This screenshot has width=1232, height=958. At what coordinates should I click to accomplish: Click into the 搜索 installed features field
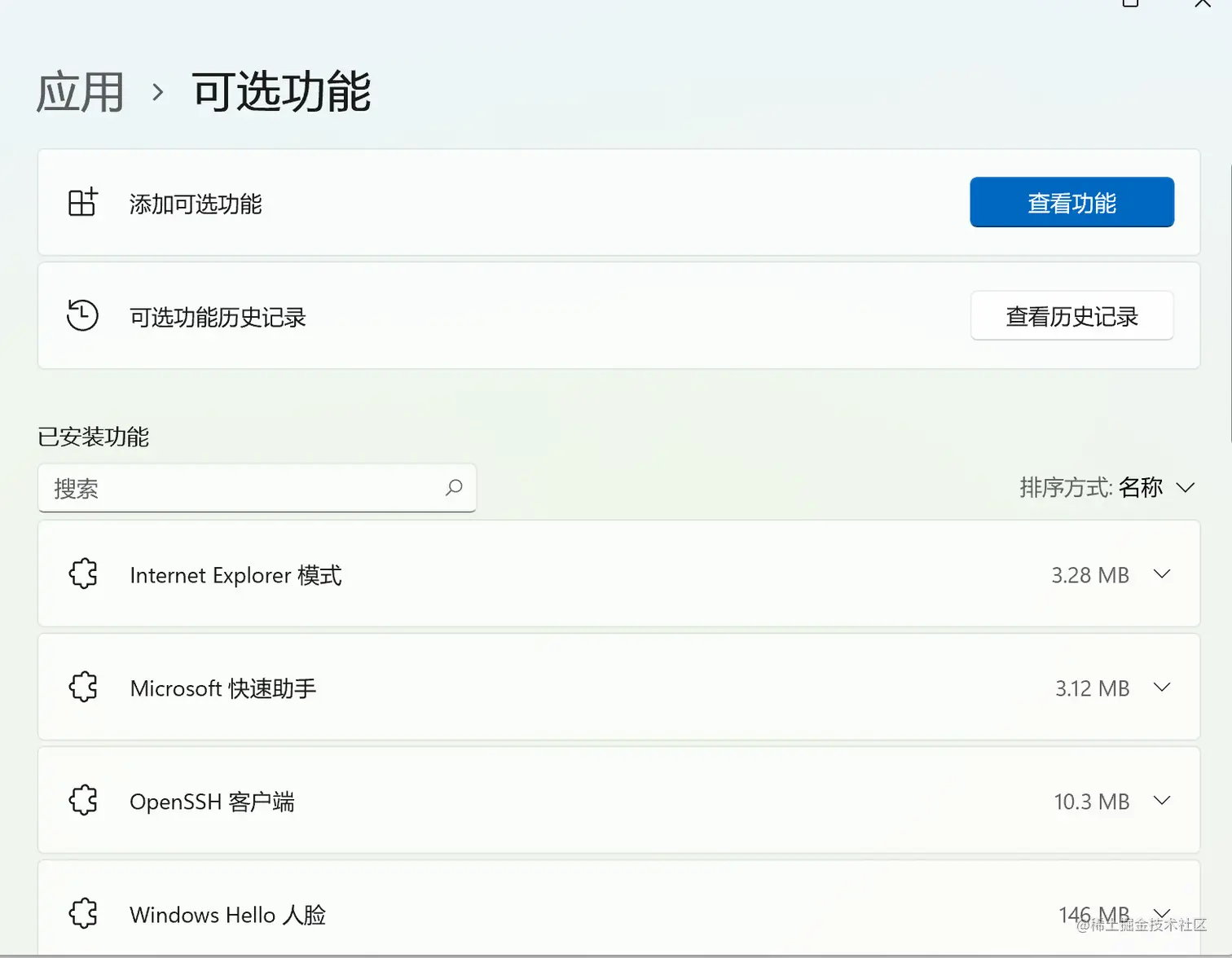pos(257,488)
